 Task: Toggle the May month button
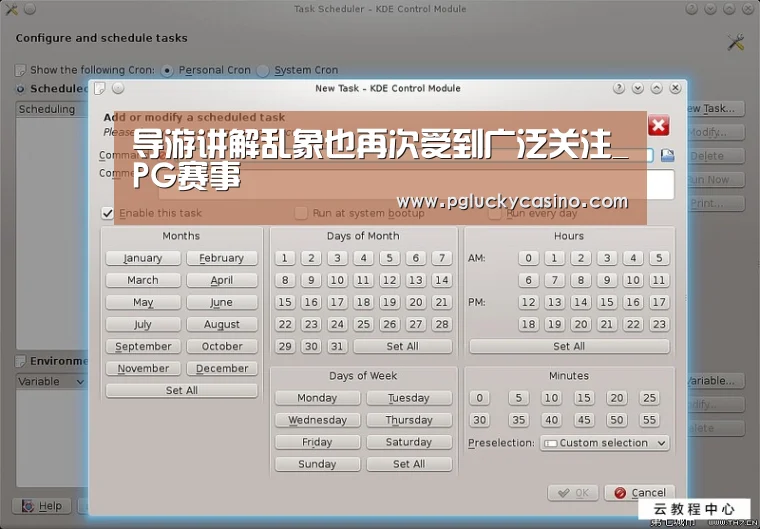pyautogui.click(x=143, y=302)
